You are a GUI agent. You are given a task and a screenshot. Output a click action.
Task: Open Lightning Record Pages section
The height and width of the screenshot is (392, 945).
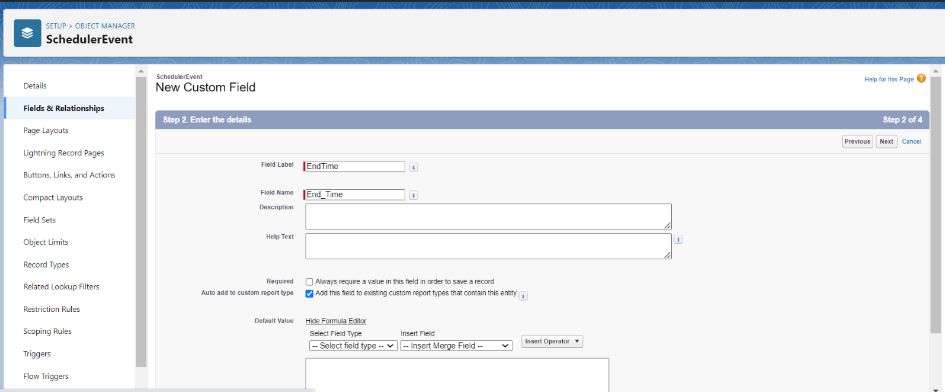(x=64, y=153)
